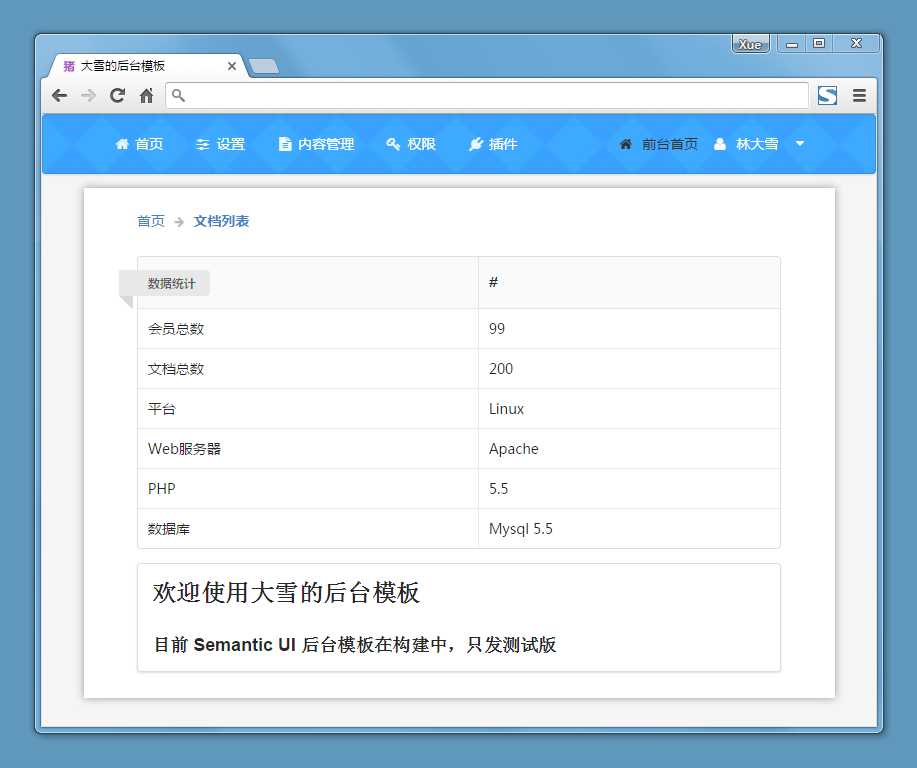Click the Semantic UI 后台模板 notice text
Image resolution: width=917 pixels, height=768 pixels.
coord(355,645)
